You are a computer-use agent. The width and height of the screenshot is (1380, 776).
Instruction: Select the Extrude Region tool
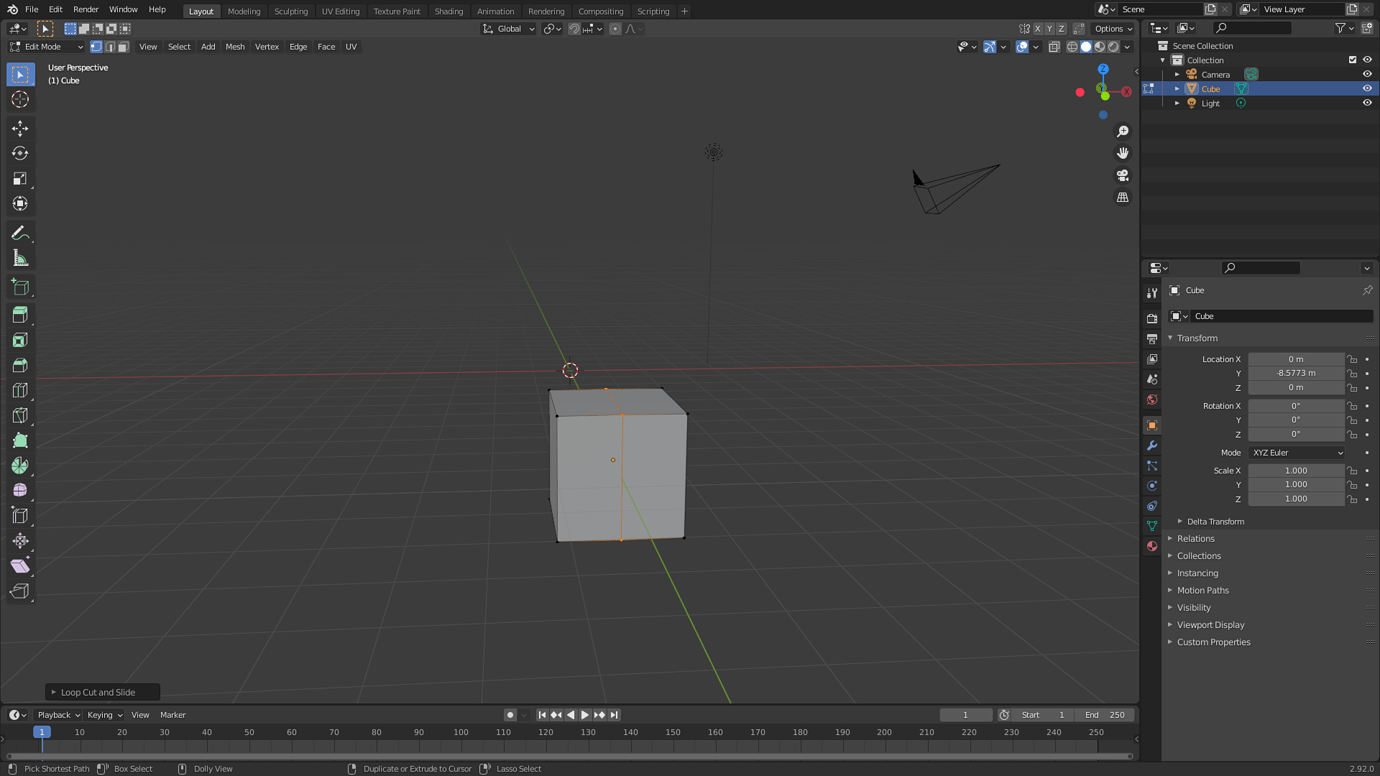[x=20, y=315]
